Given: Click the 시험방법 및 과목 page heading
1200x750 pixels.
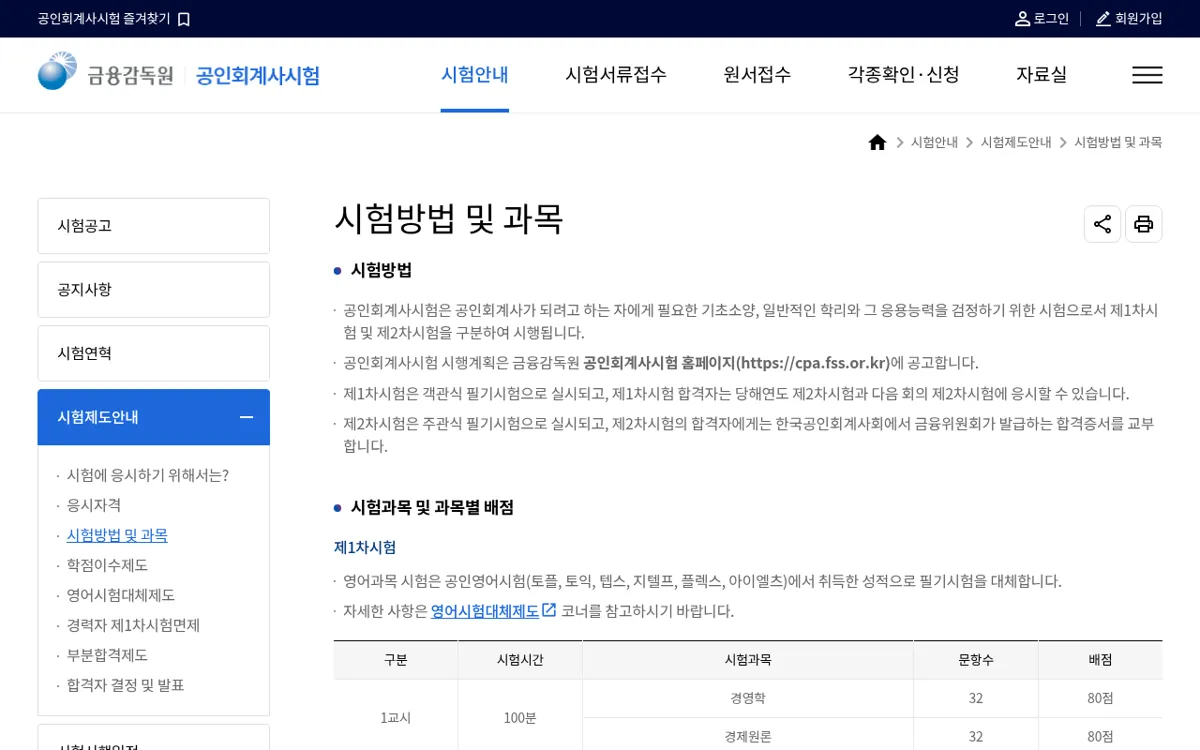Looking at the screenshot, I should pyautogui.click(x=449, y=219).
